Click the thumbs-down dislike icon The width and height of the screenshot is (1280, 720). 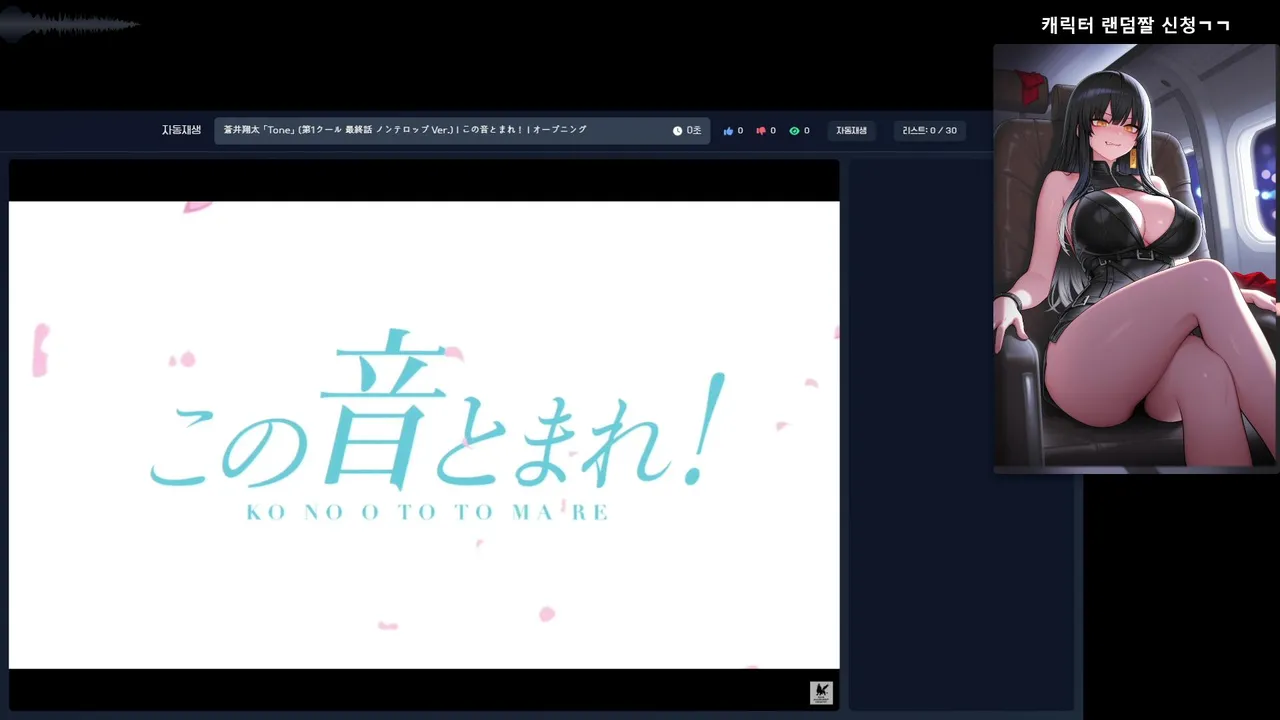pos(761,131)
